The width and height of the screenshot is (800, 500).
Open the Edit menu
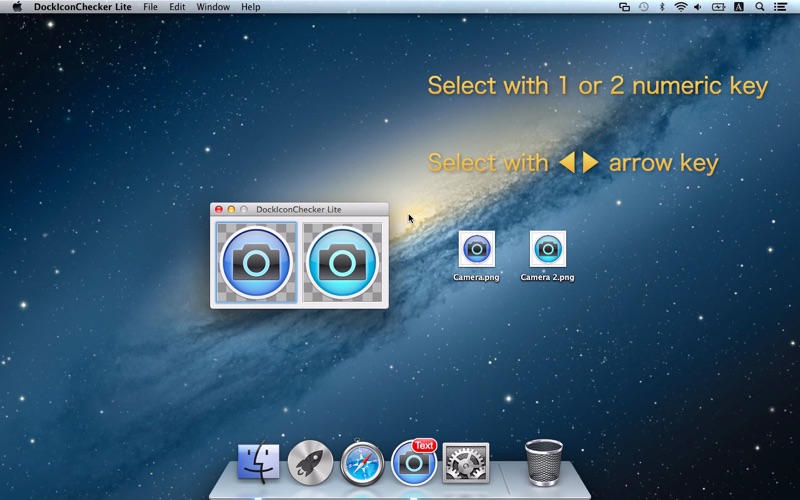(x=177, y=7)
